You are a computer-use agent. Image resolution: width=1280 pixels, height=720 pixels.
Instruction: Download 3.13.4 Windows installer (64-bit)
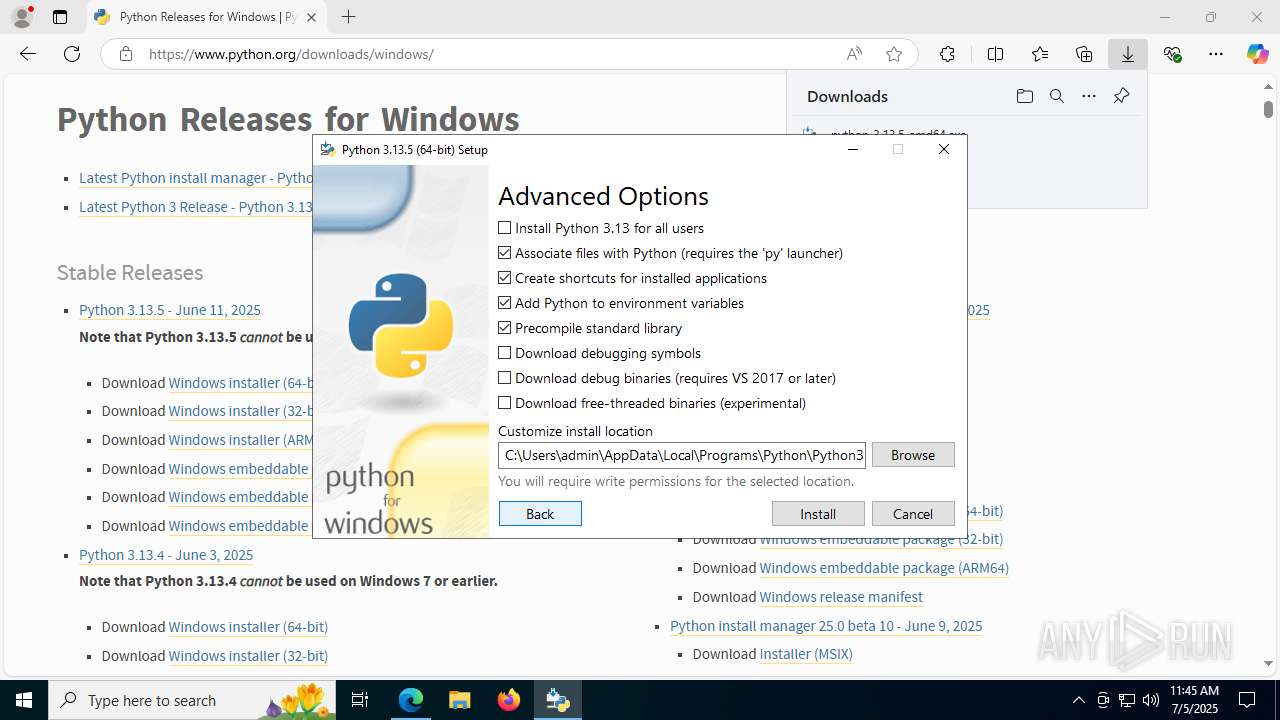248,627
